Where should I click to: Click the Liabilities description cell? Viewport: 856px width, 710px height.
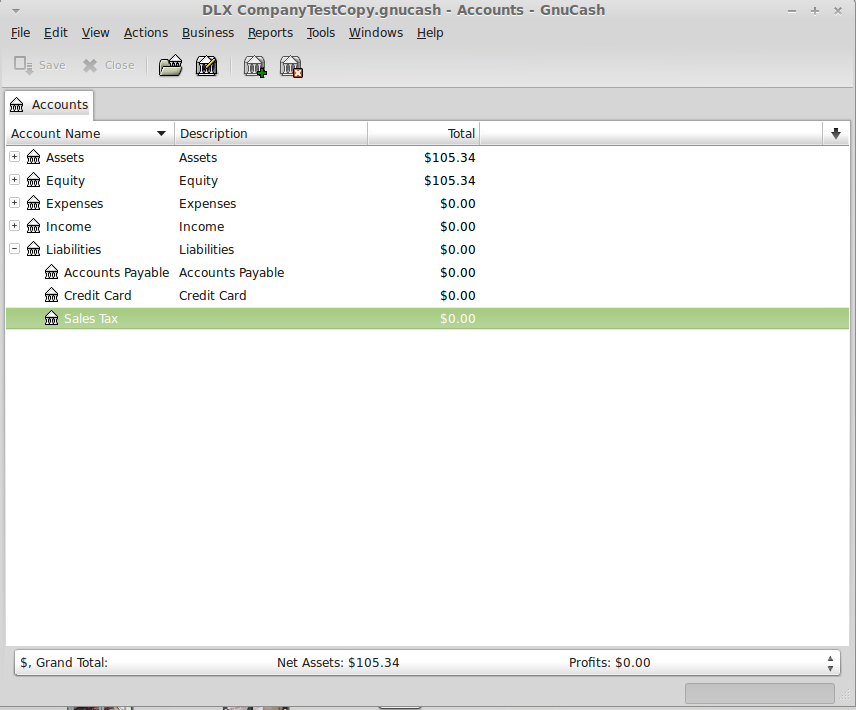206,249
